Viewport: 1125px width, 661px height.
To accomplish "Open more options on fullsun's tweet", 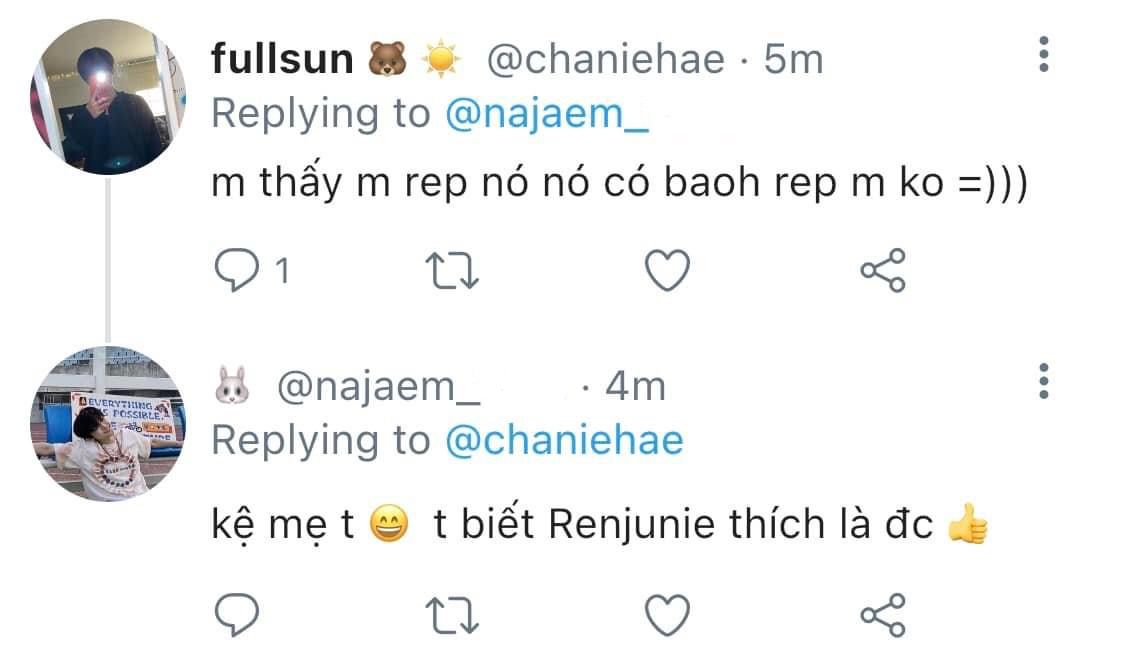I will point(1043,54).
